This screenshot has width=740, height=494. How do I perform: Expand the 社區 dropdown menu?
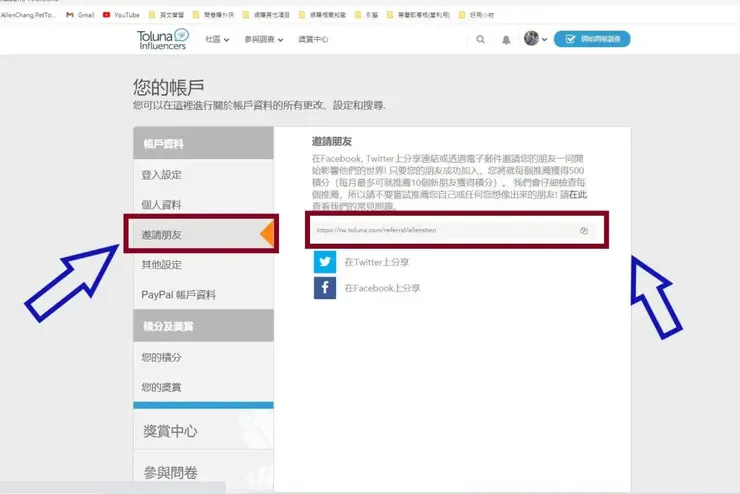[217, 39]
